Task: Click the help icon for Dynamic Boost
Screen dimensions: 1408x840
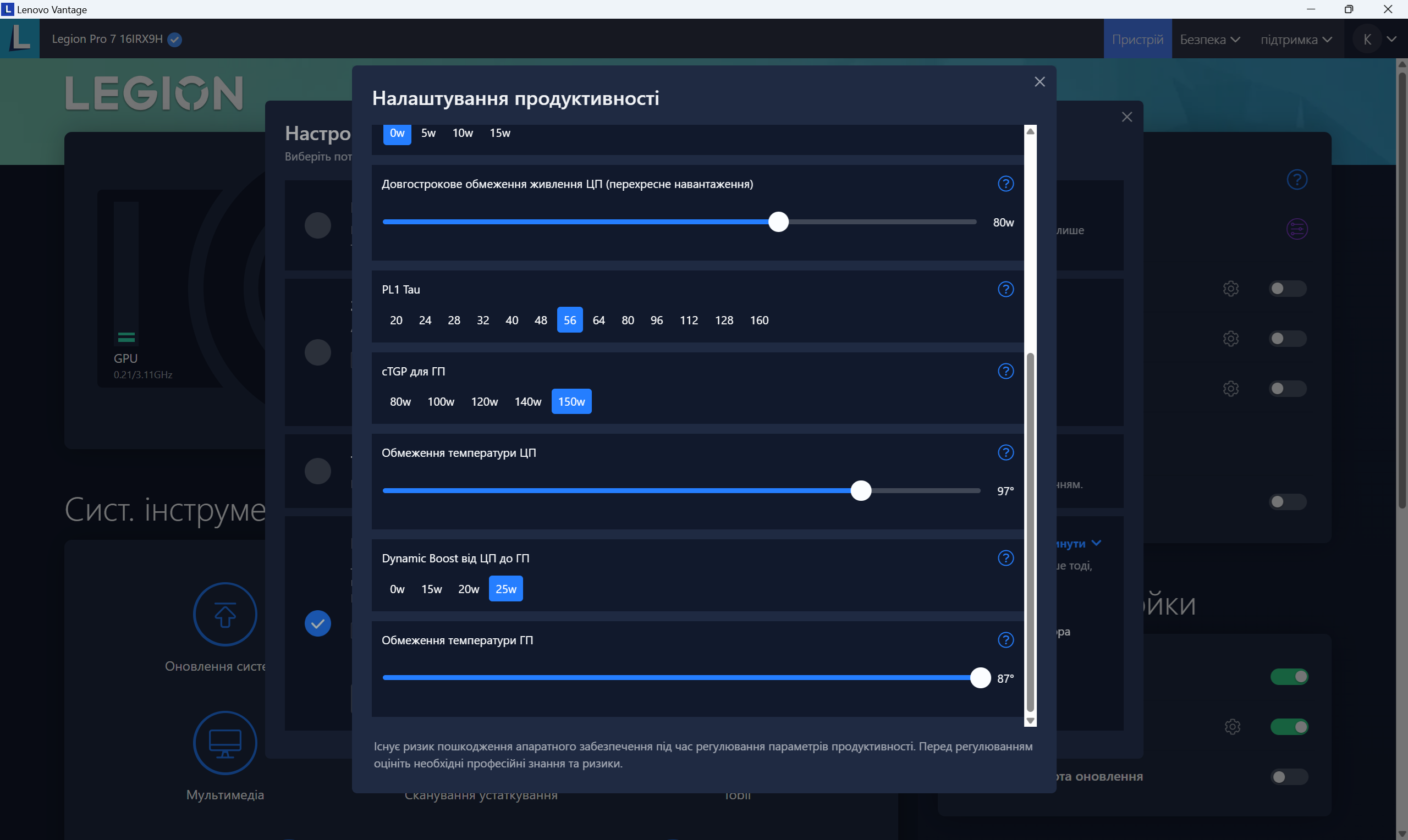Action: click(1006, 557)
